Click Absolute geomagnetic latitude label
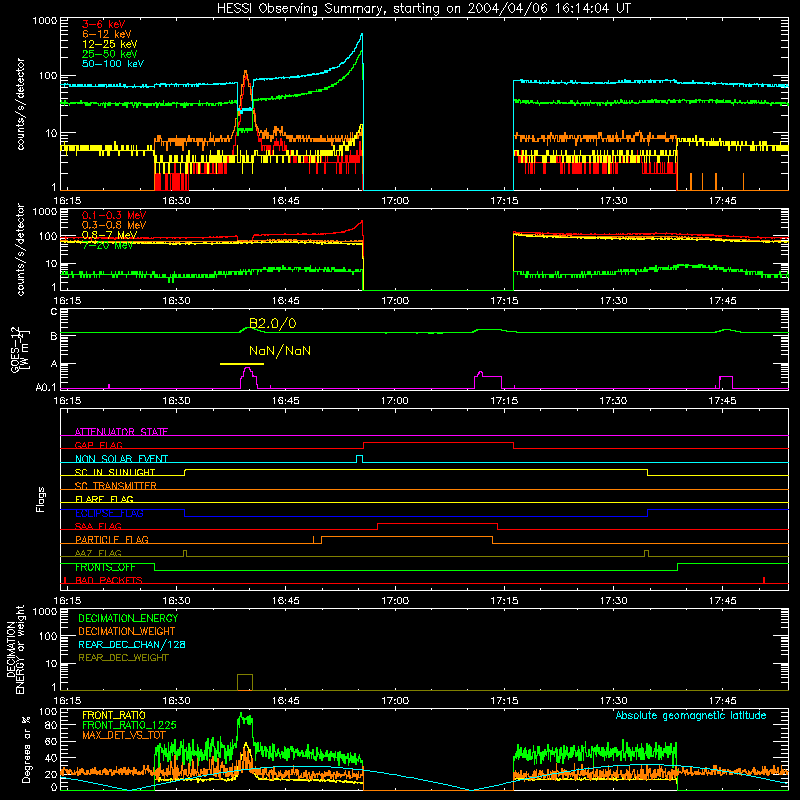Viewport: 800px width, 800px height. (x=691, y=715)
